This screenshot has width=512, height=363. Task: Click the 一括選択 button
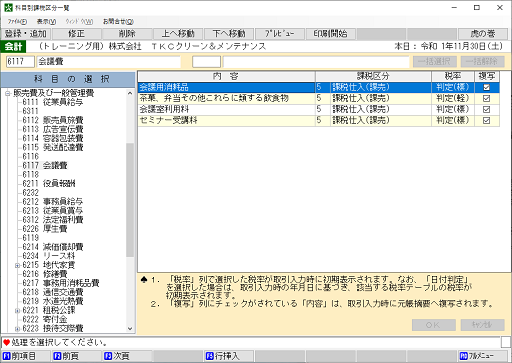435,62
